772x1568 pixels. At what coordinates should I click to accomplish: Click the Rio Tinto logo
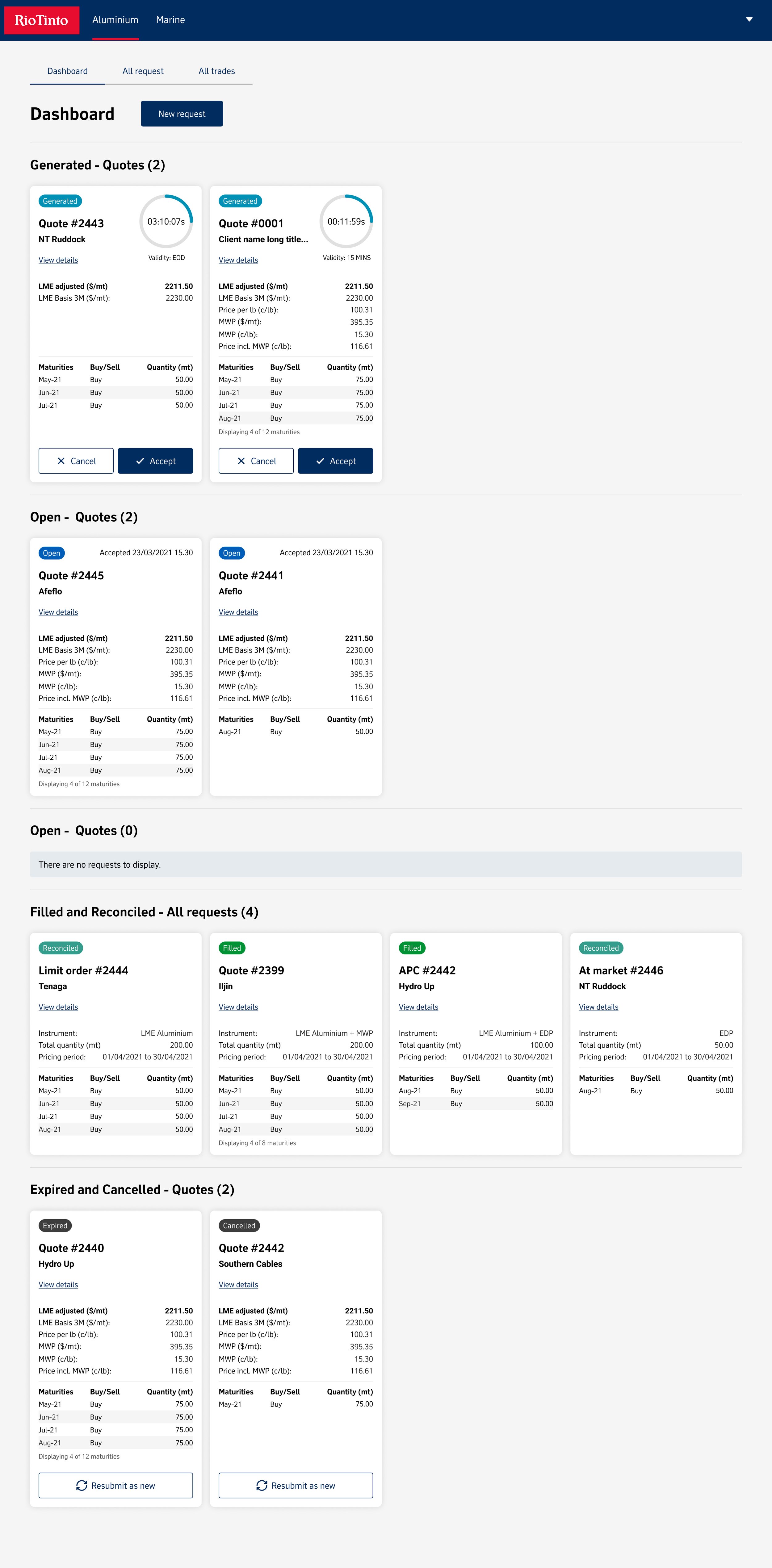tap(41, 20)
